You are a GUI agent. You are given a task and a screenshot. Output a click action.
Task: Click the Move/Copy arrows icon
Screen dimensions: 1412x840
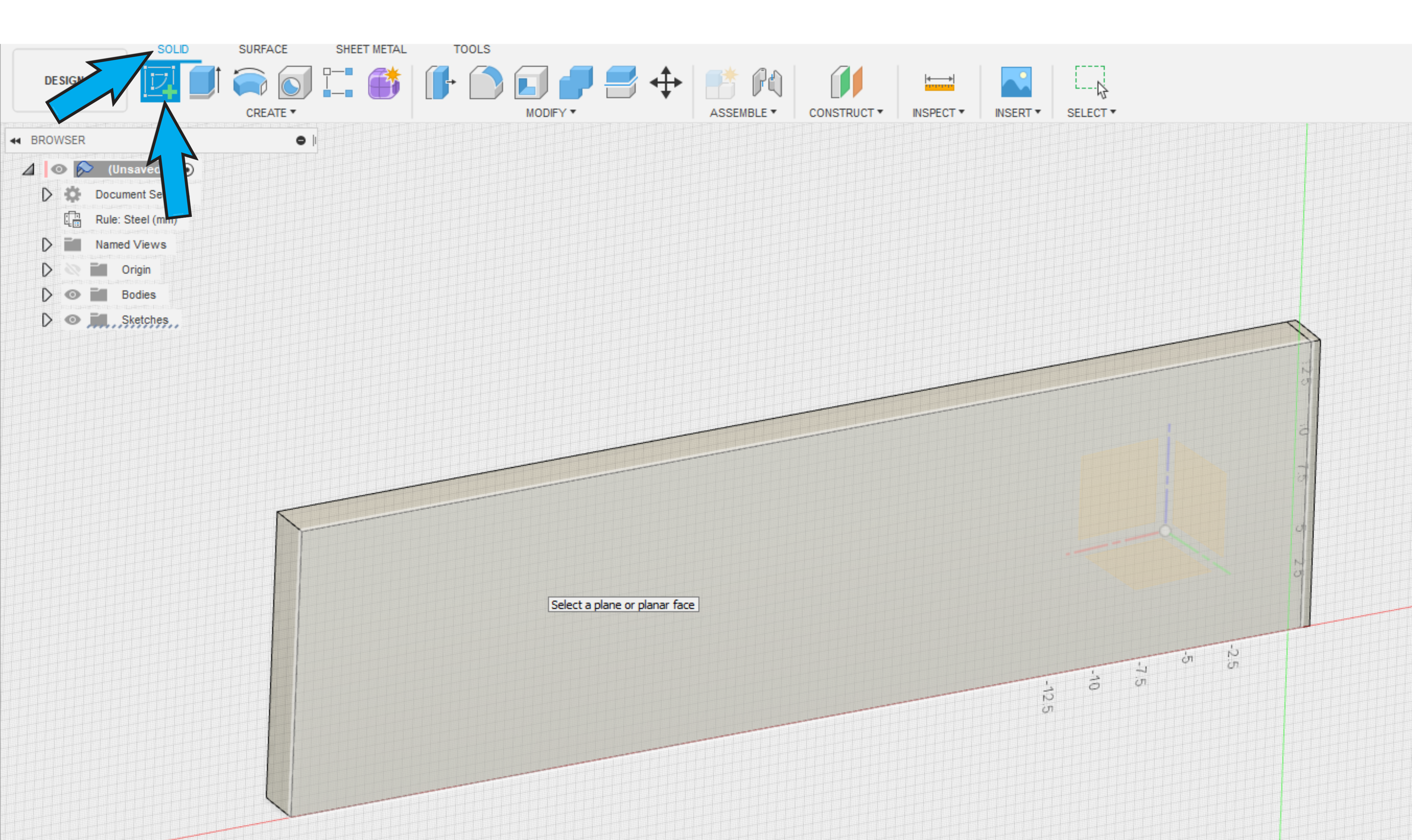[666, 83]
